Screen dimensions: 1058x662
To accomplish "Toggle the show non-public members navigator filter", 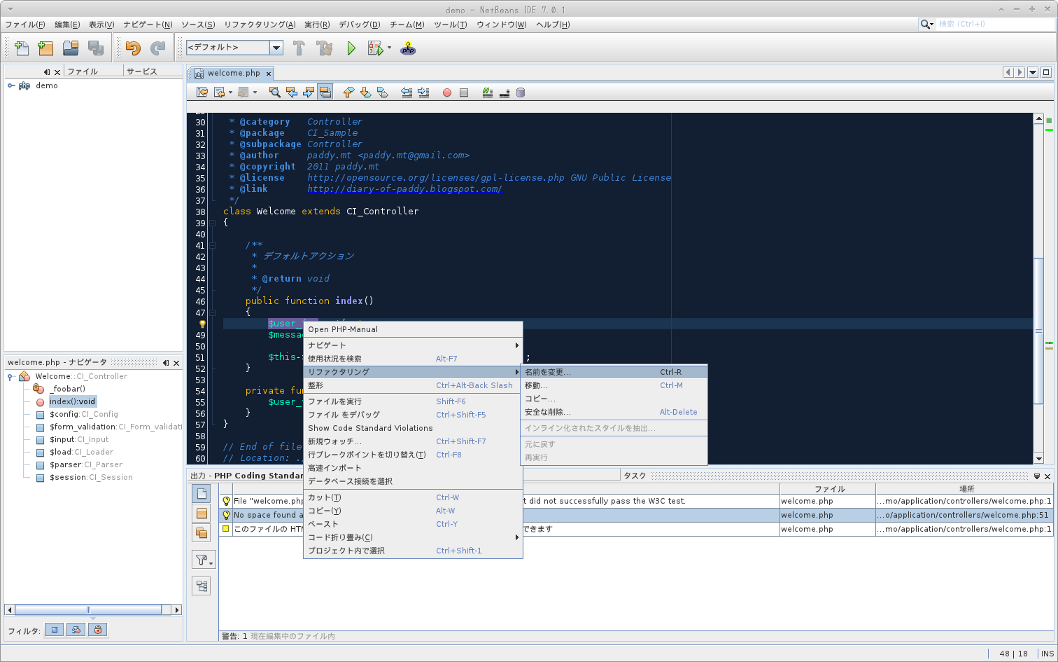I will 98,630.
